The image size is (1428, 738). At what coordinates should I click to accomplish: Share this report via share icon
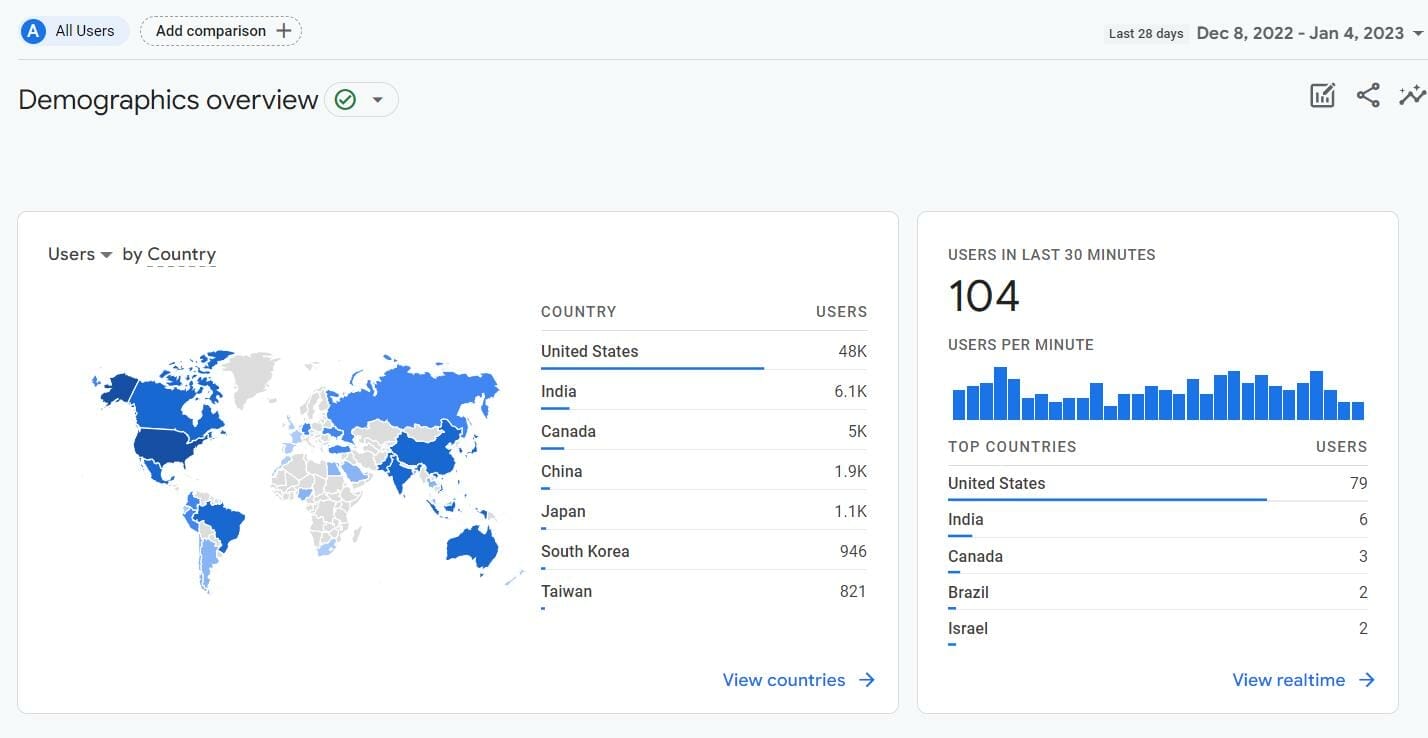1368,96
